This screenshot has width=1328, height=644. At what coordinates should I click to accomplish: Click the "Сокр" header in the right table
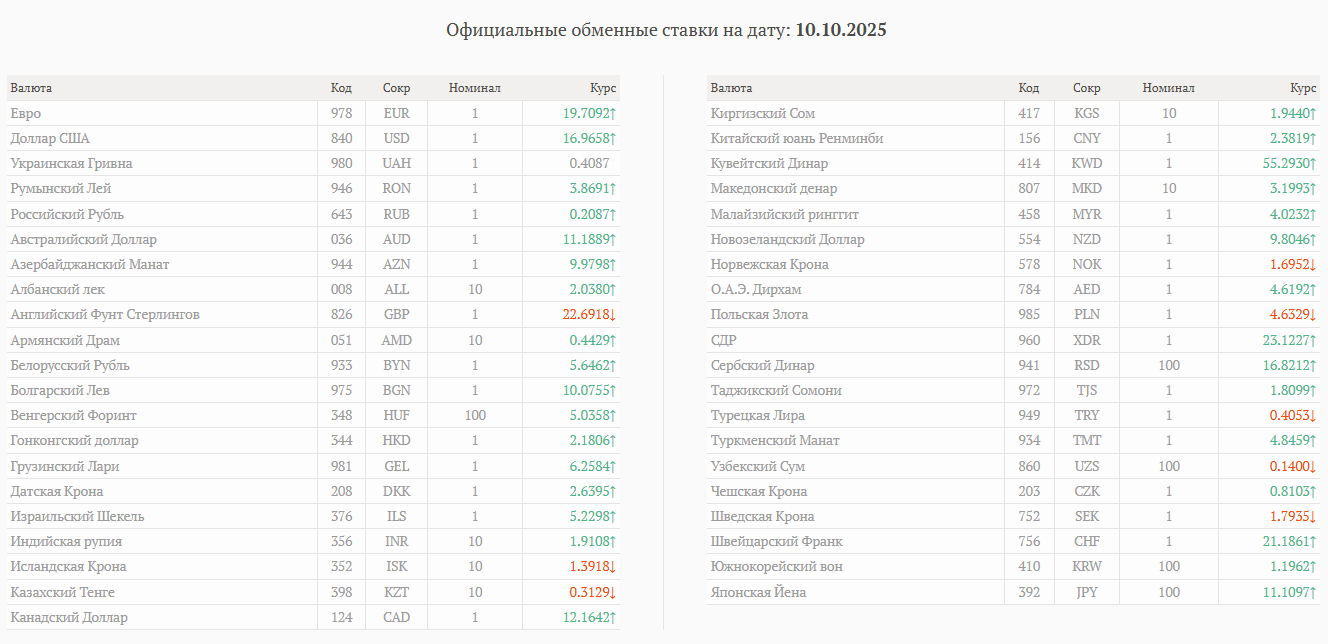(1087, 88)
